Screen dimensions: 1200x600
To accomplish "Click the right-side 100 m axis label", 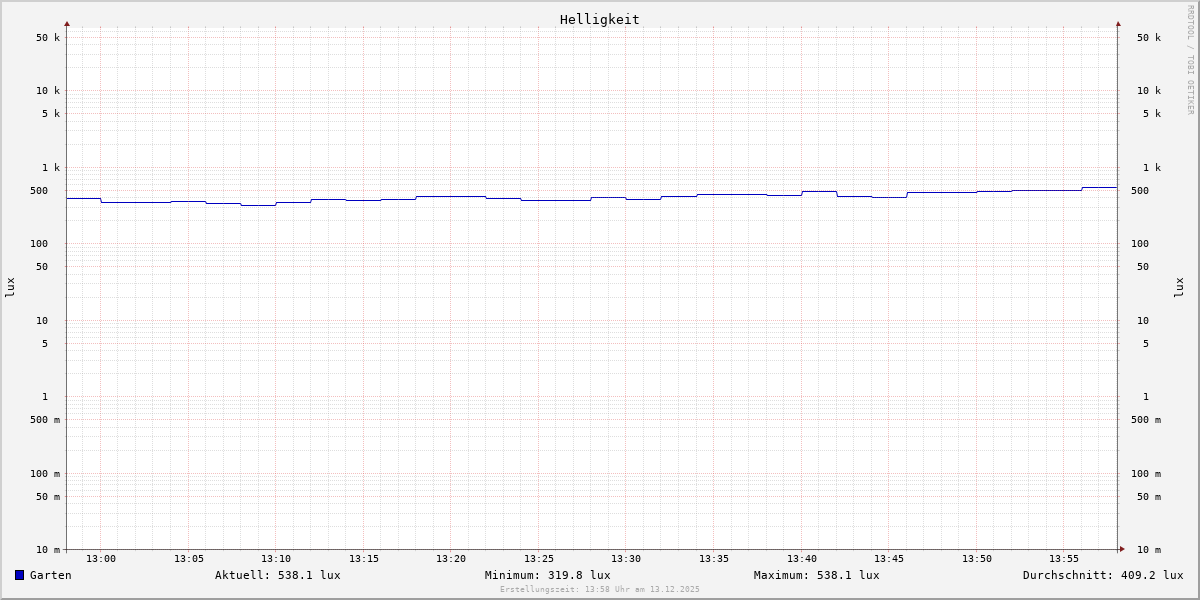I will 1145,474.
